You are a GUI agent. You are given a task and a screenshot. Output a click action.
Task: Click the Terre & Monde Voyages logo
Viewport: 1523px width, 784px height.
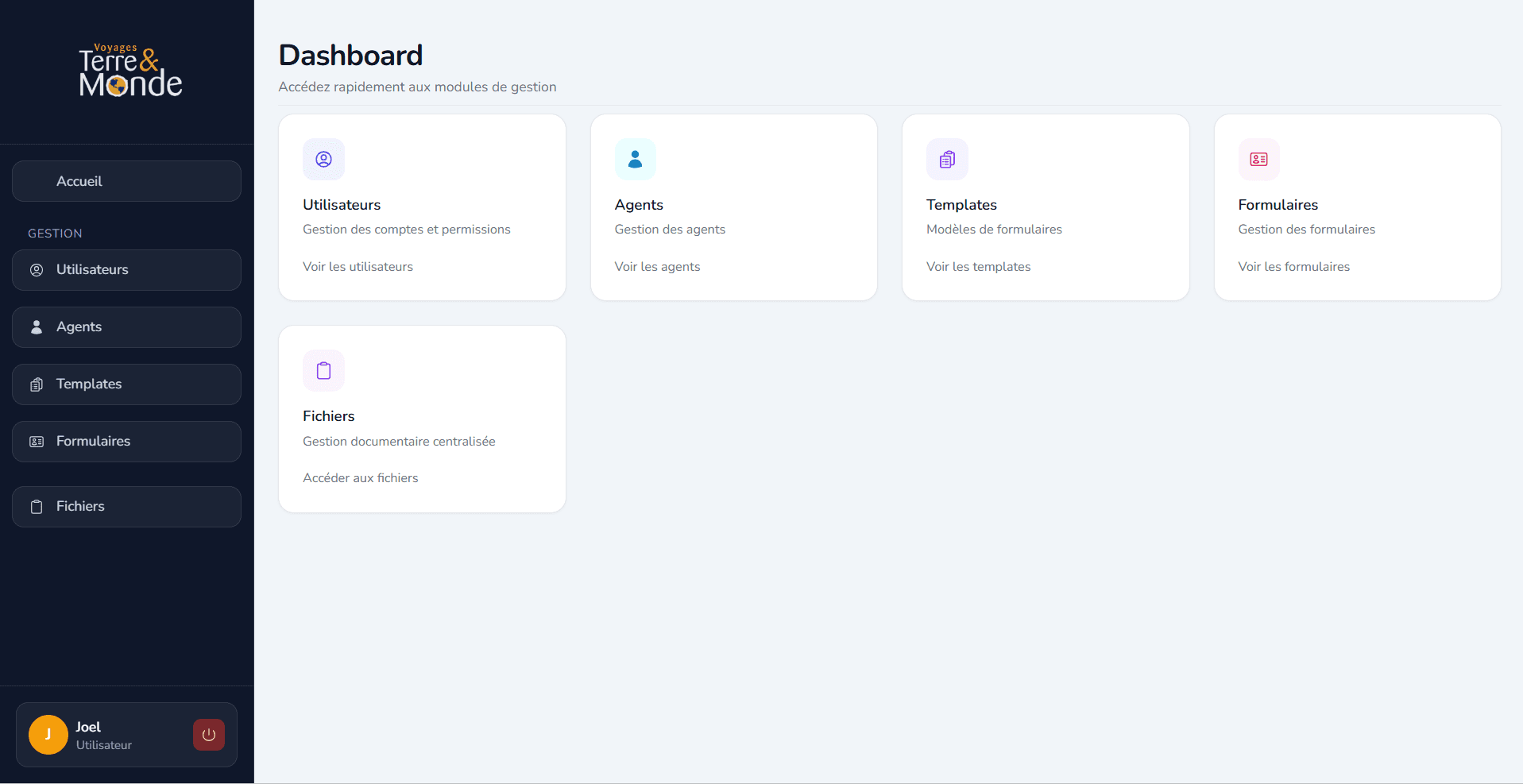click(130, 71)
